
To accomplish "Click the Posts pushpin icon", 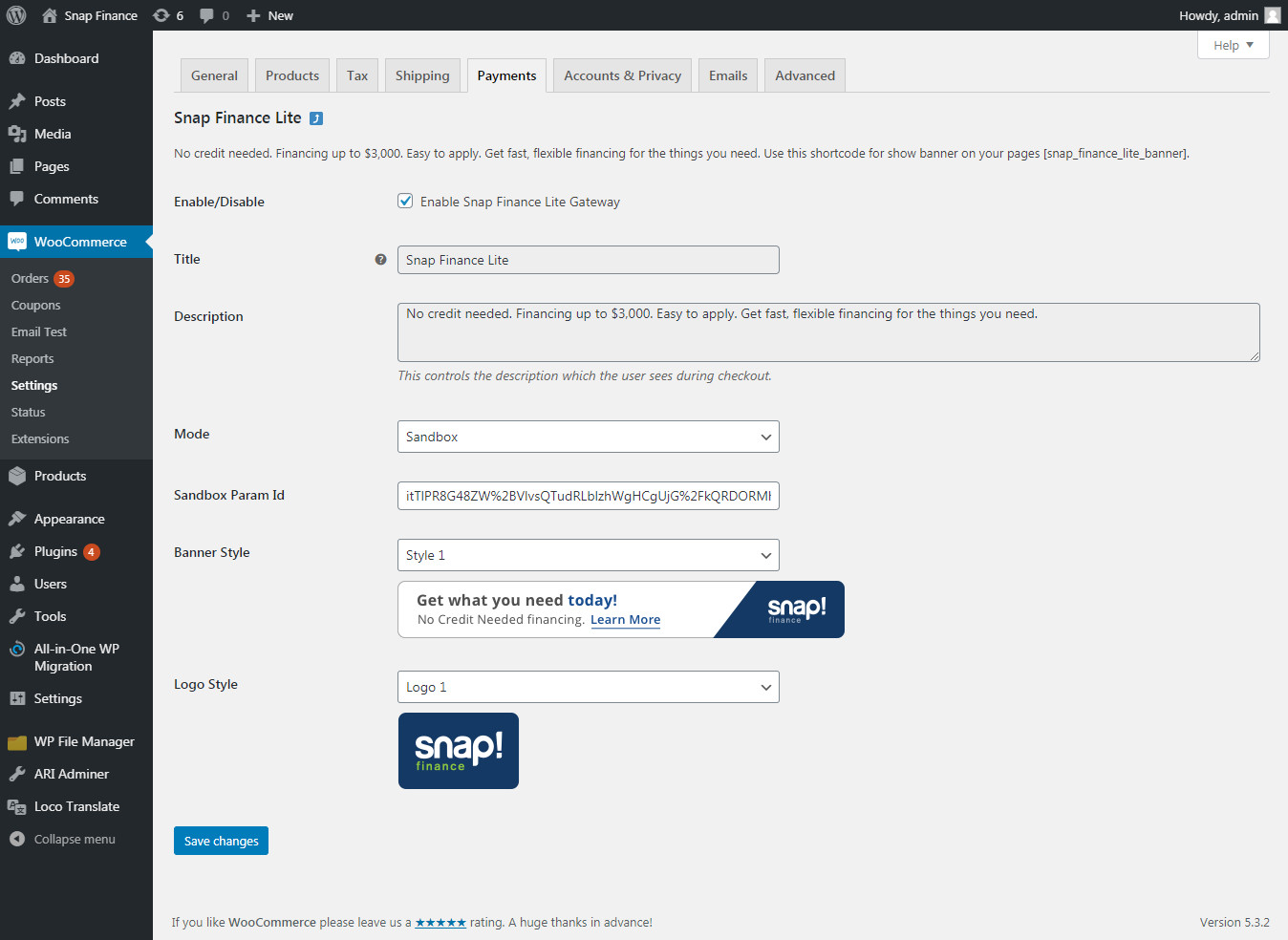I will [17, 101].
